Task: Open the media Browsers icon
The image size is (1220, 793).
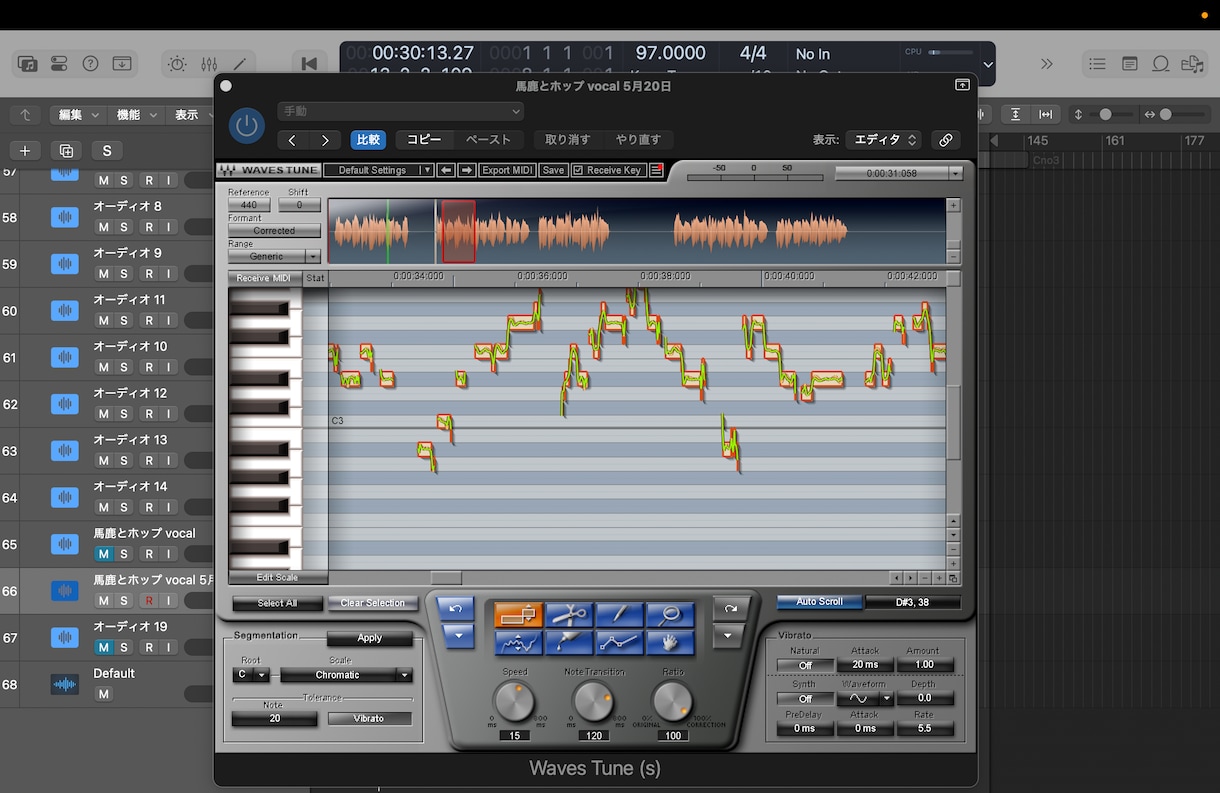Action: (x=1192, y=63)
